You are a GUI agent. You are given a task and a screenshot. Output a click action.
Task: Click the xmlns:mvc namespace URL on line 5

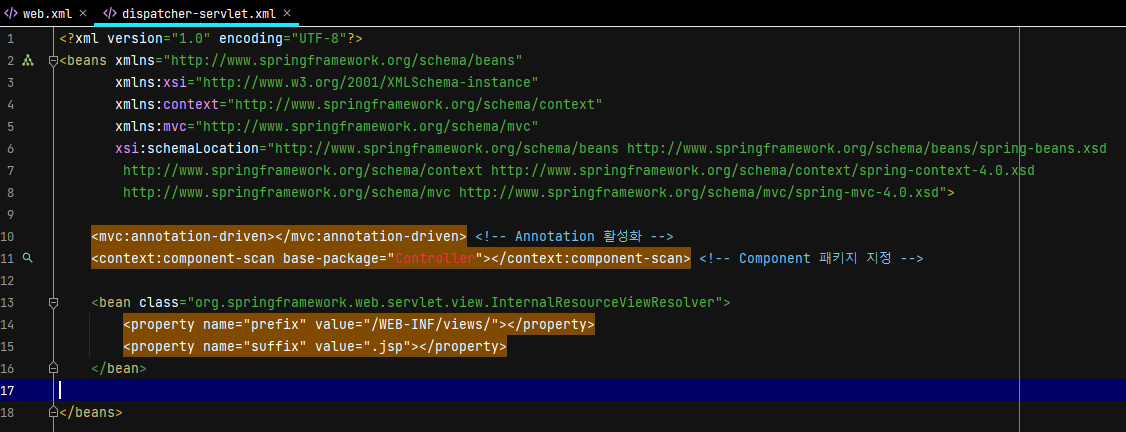click(x=366, y=126)
